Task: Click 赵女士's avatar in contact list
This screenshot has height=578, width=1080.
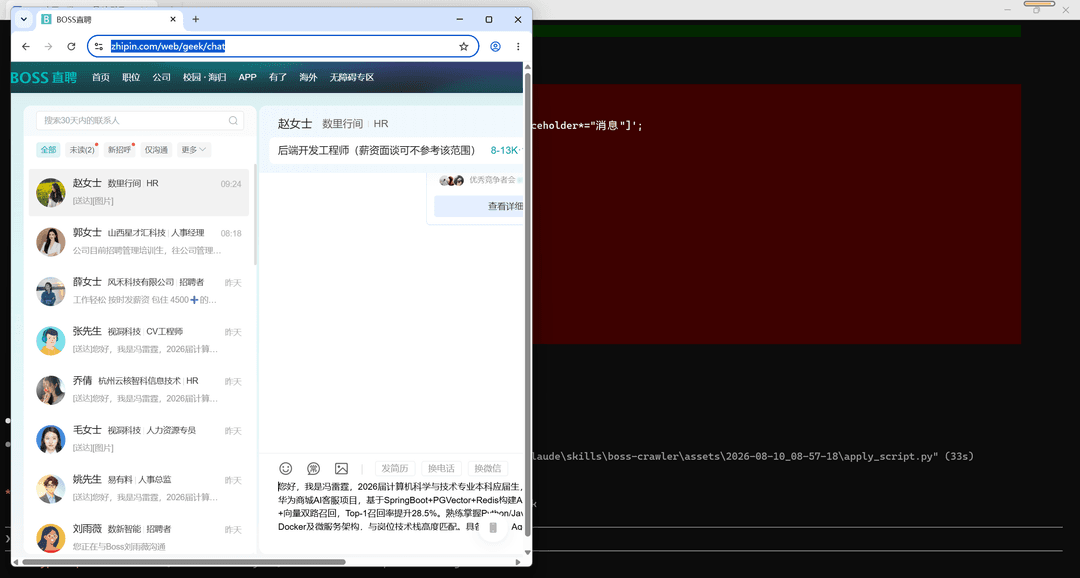Action: point(51,193)
